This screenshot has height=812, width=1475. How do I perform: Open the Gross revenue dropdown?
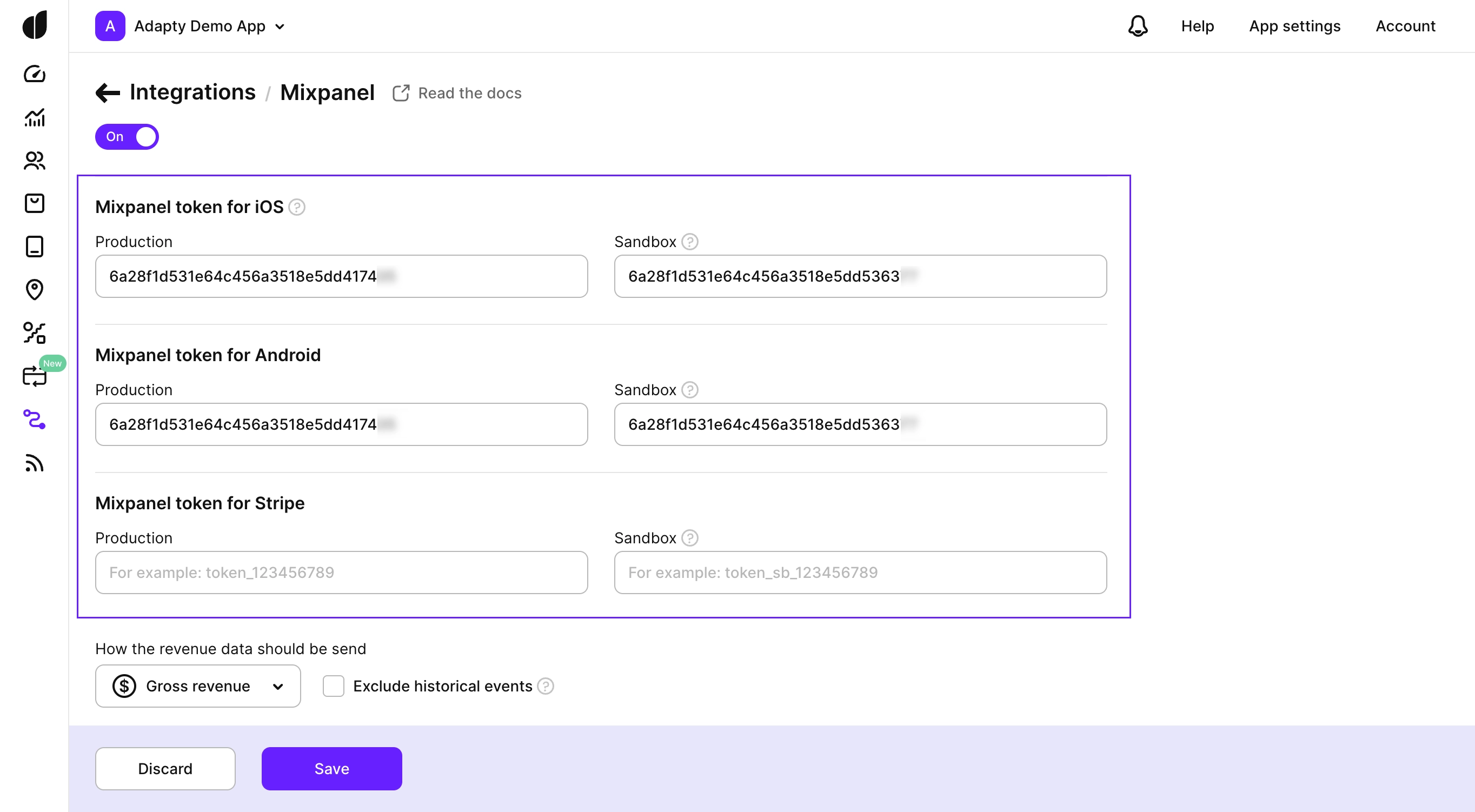(197, 686)
